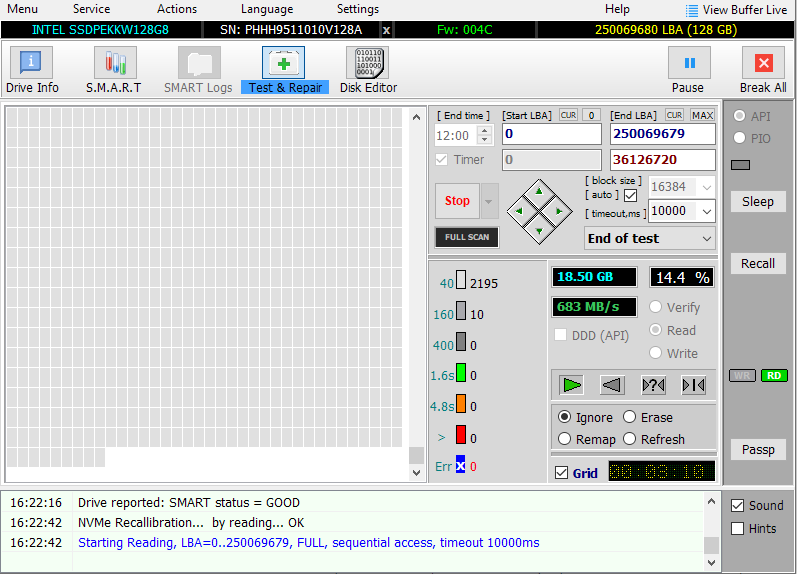This screenshot has width=797, height=574.
Task: Select the Erase radio button
Action: point(629,417)
